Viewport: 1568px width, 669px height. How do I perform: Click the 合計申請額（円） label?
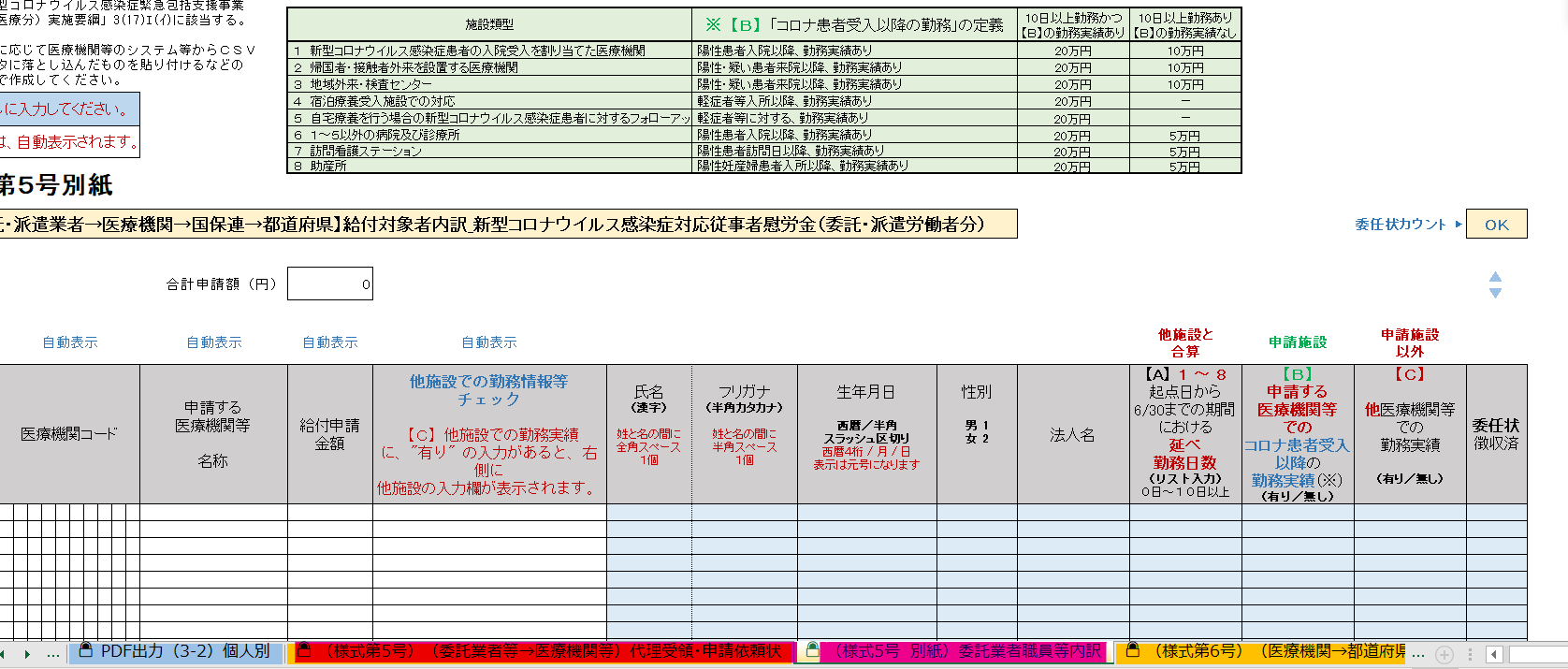pos(223,284)
